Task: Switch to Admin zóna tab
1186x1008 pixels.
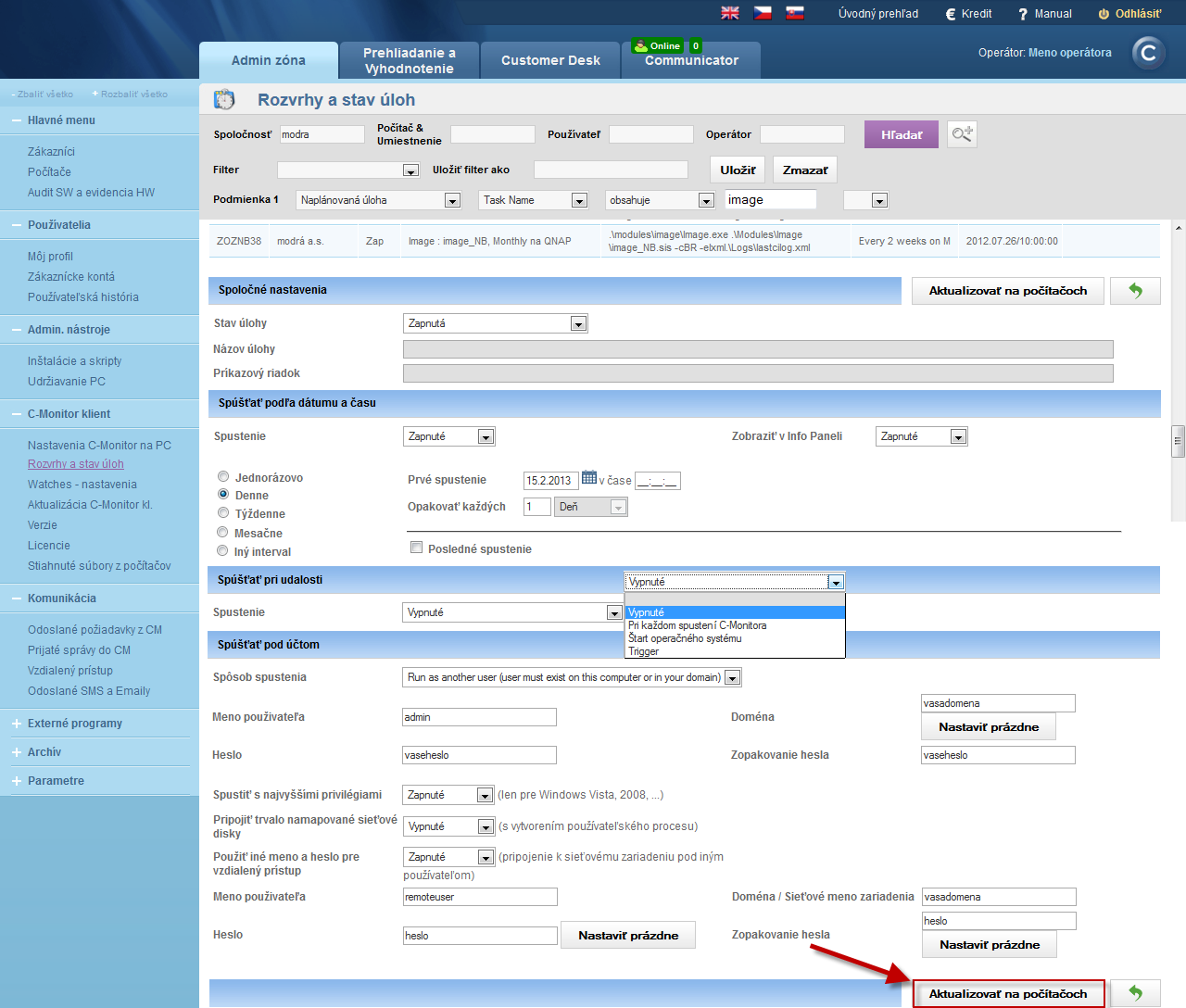Action: click(x=269, y=60)
